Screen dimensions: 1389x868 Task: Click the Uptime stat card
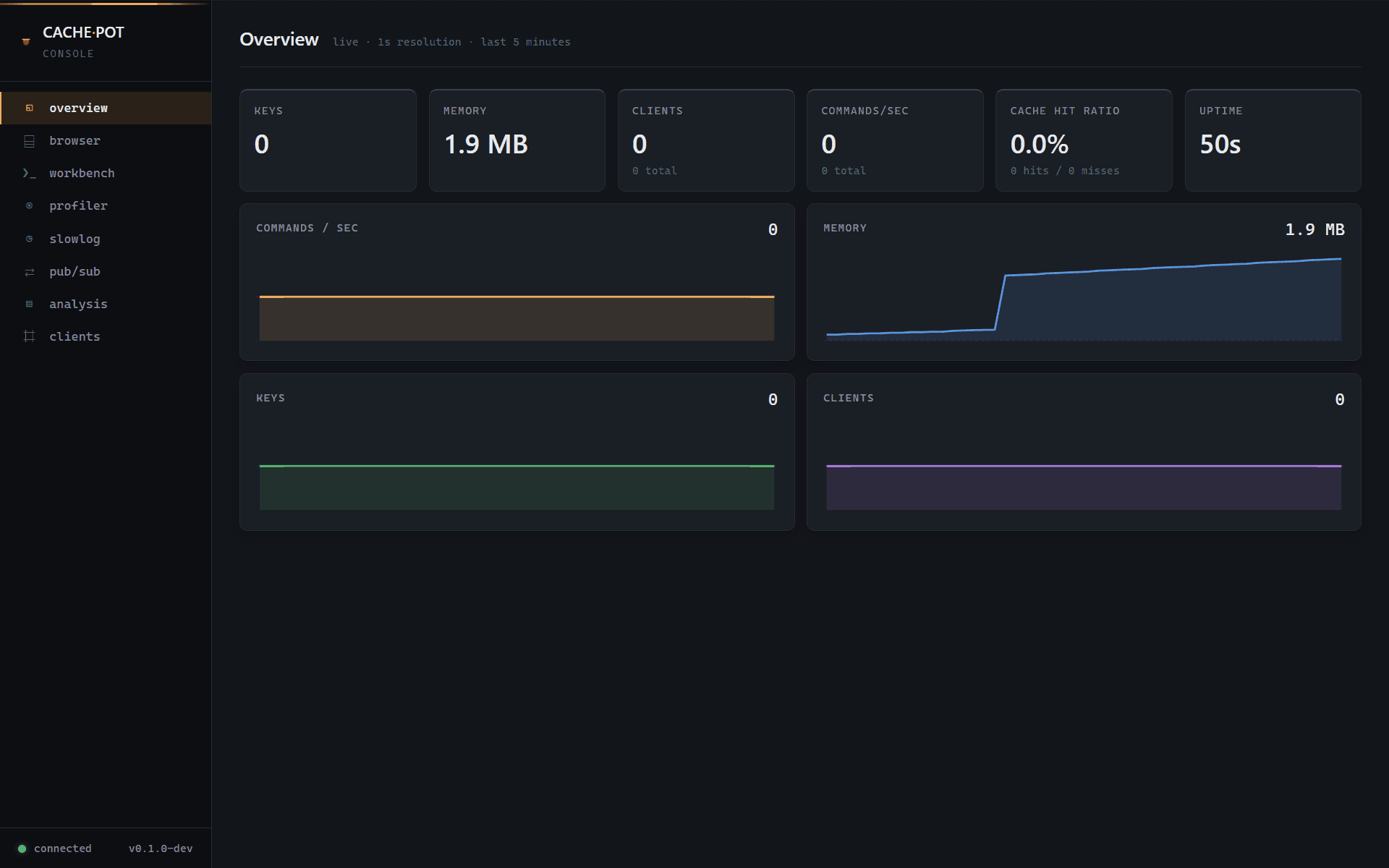(x=1273, y=140)
